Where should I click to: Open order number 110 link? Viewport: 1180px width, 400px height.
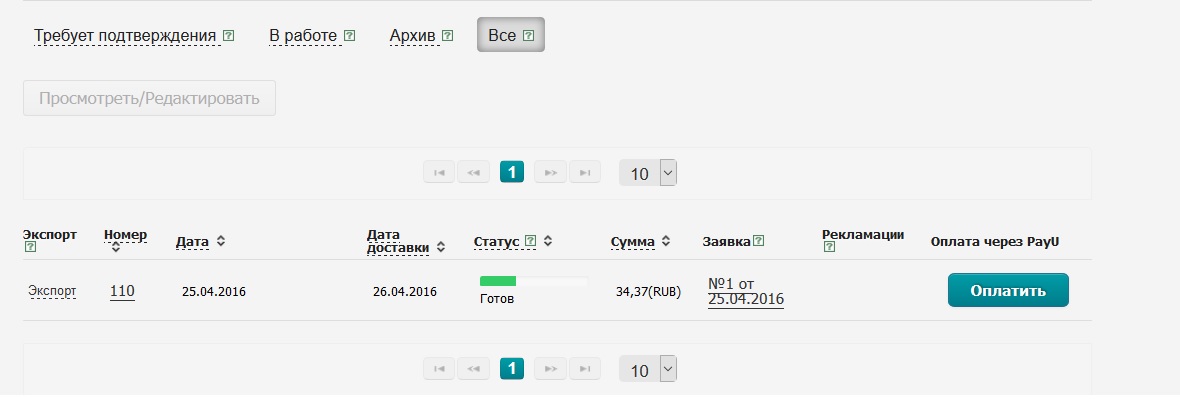tap(122, 291)
